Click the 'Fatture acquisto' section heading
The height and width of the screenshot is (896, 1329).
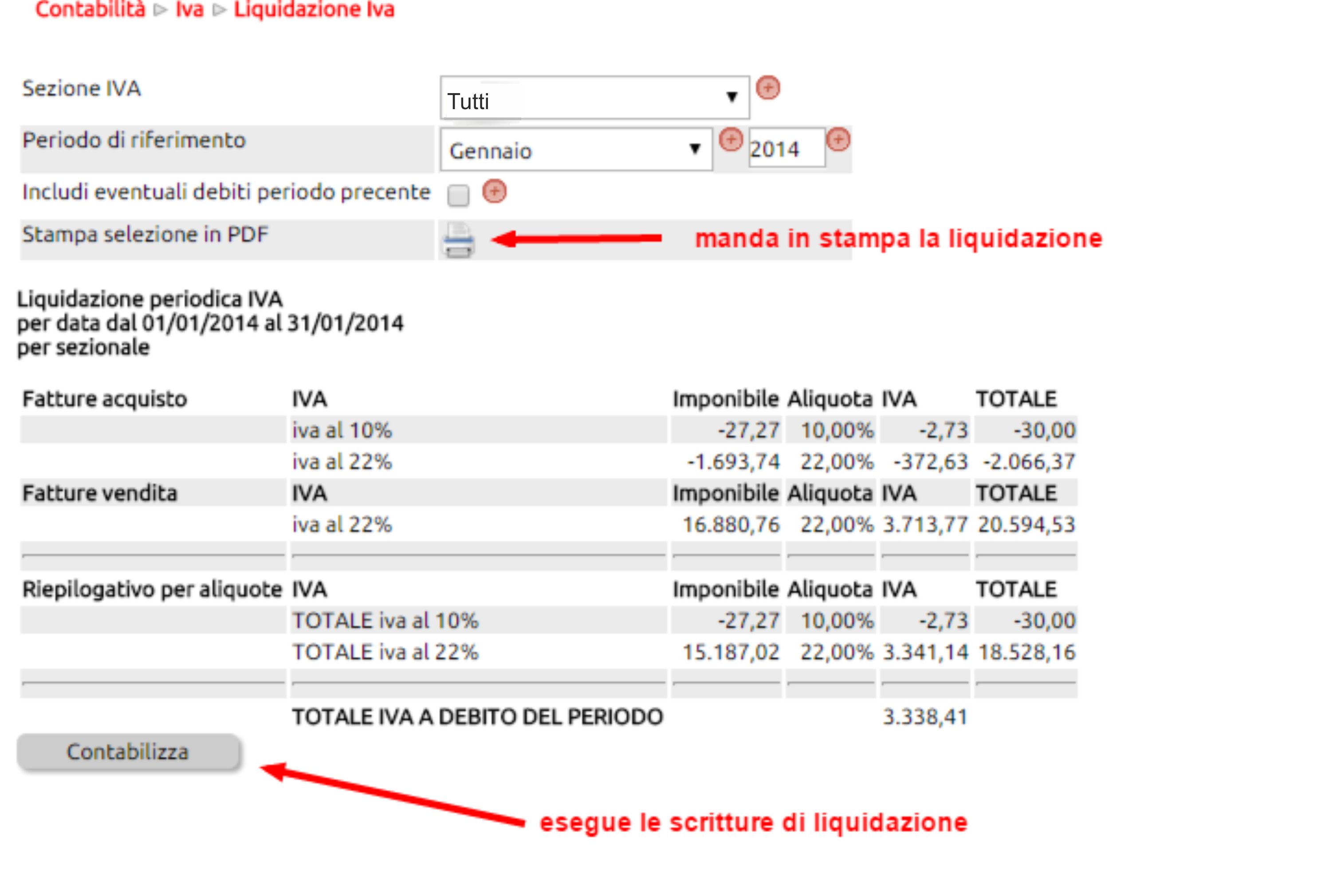(x=105, y=399)
